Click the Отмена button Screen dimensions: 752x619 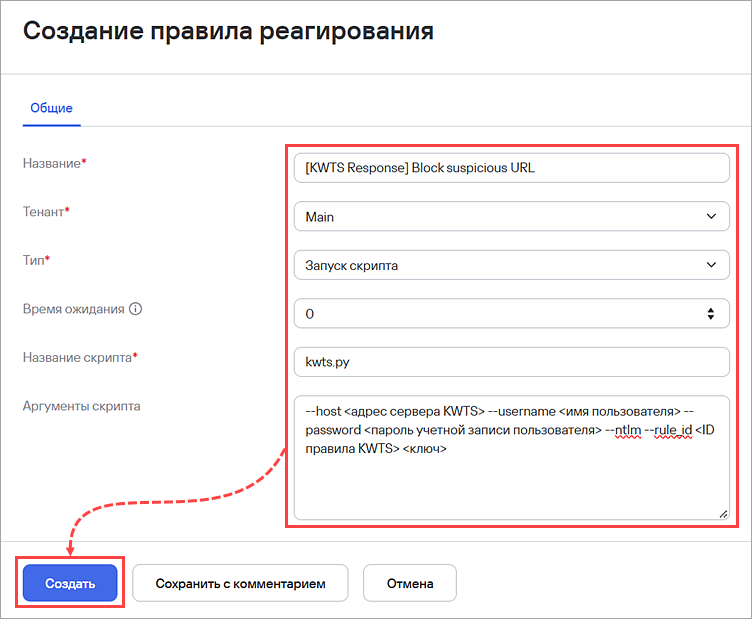coord(410,583)
